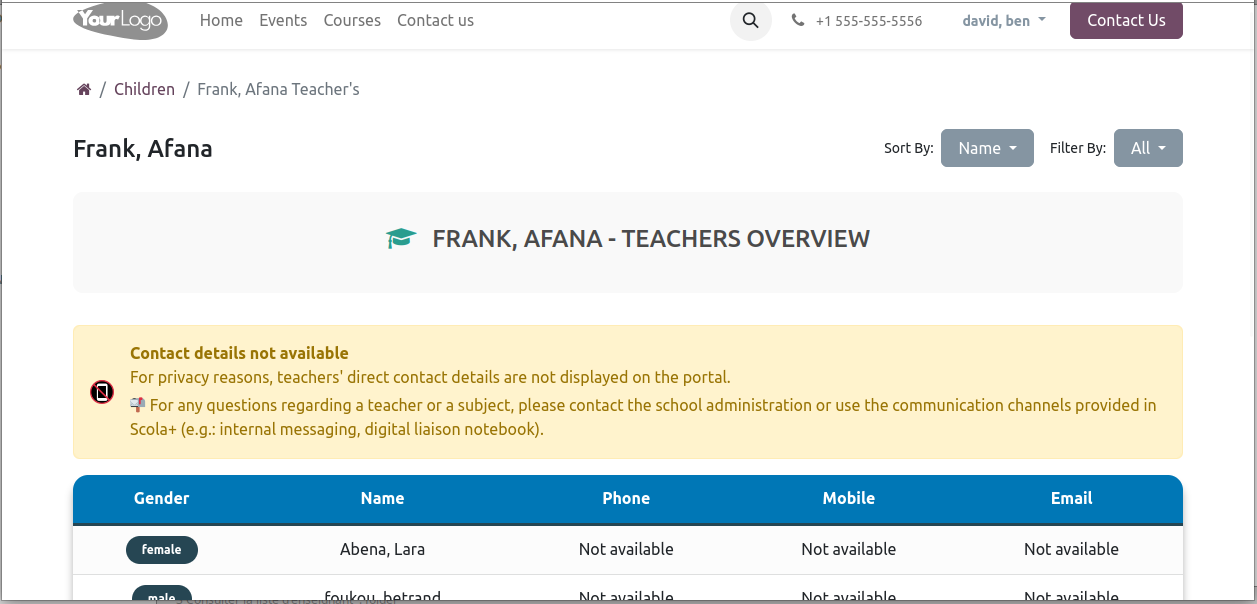Image resolution: width=1257 pixels, height=604 pixels.
Task: Click the phone handset icon
Action: [797, 21]
